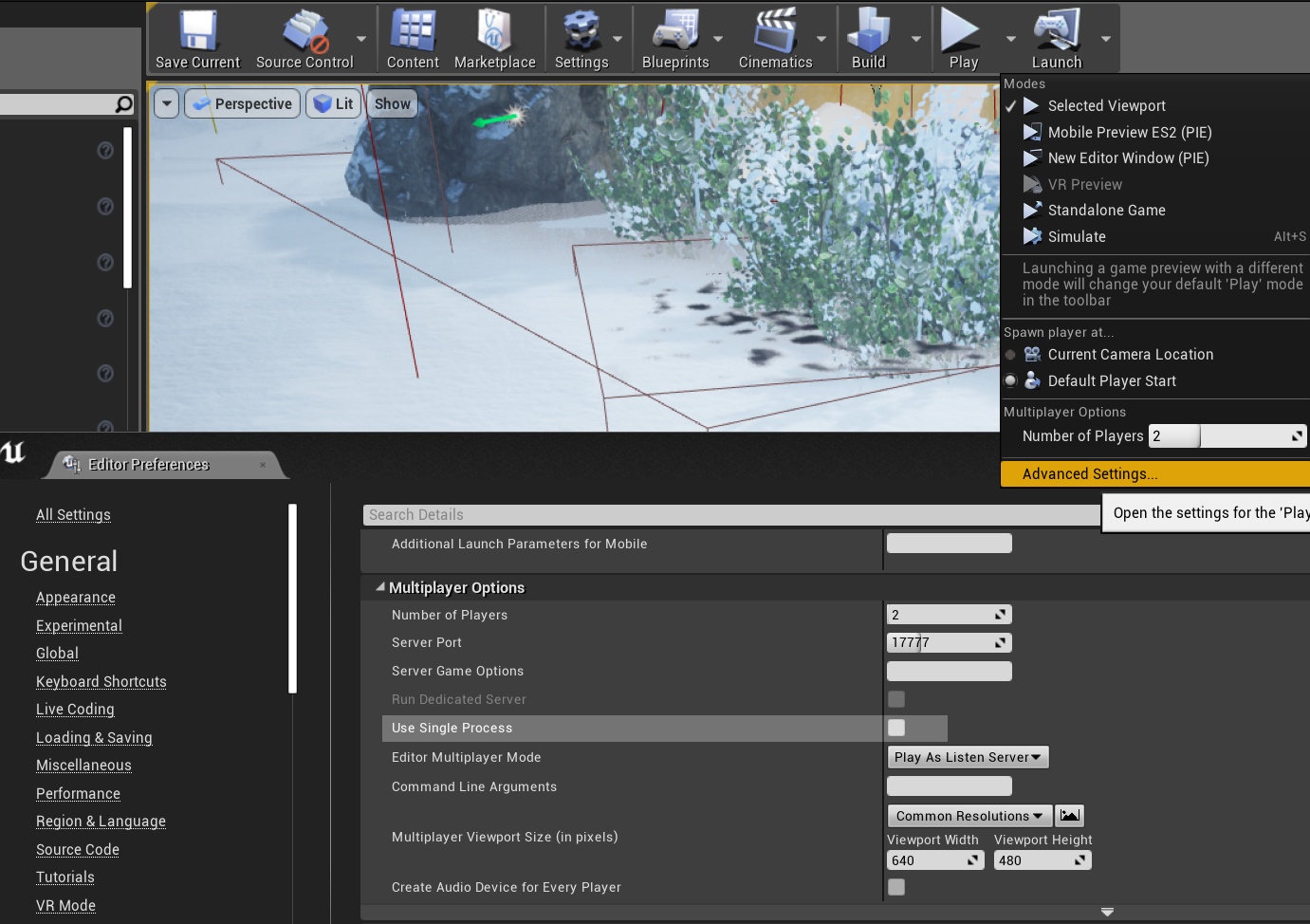Select Current Camera Location radio button

1010,355
